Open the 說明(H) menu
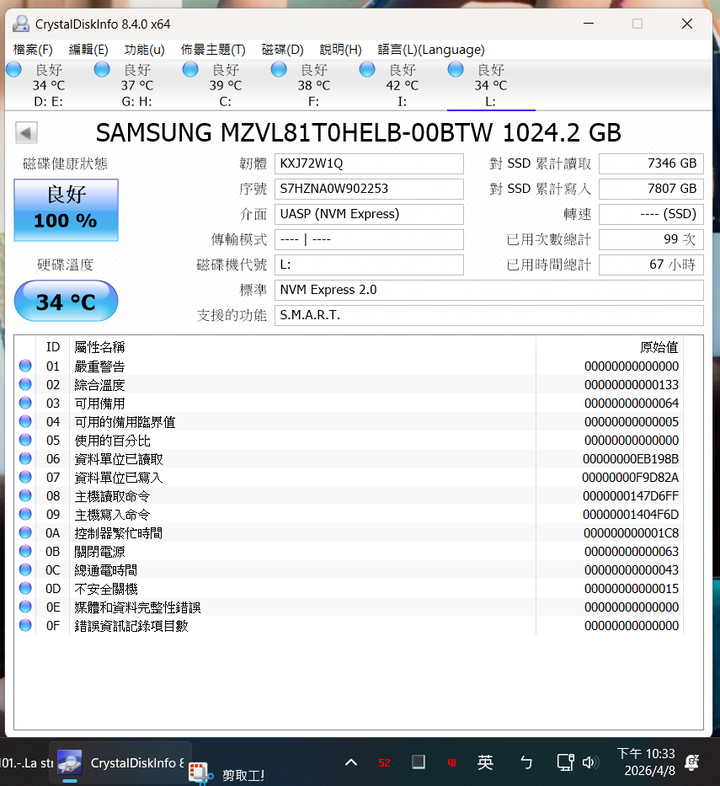The width and height of the screenshot is (720, 786). click(x=340, y=50)
